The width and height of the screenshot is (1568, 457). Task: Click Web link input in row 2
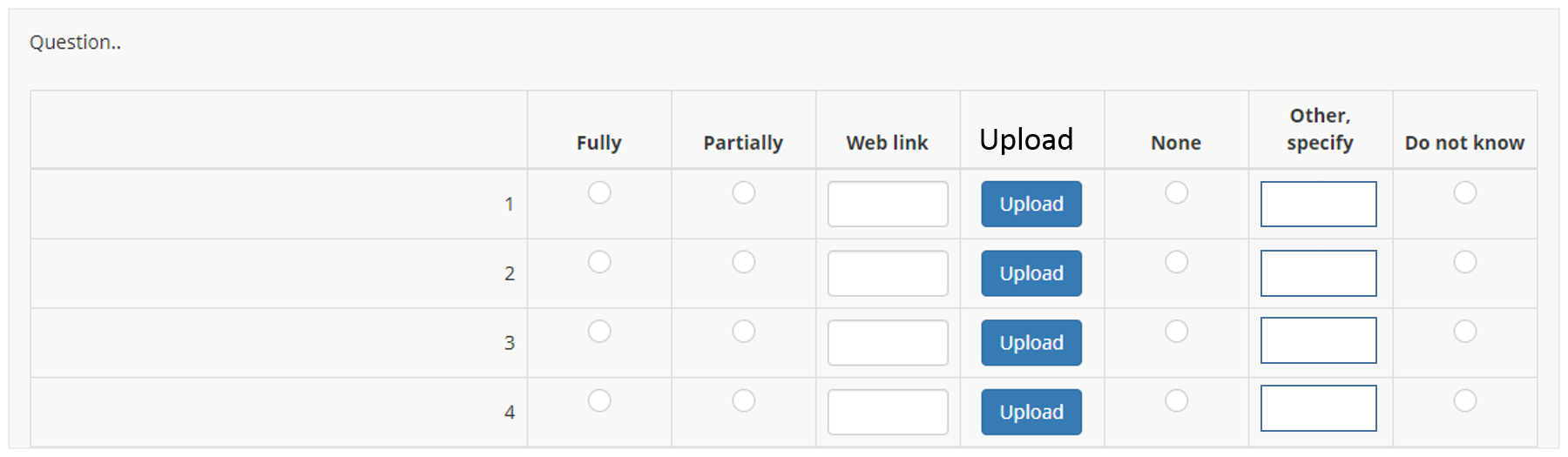[887, 273]
